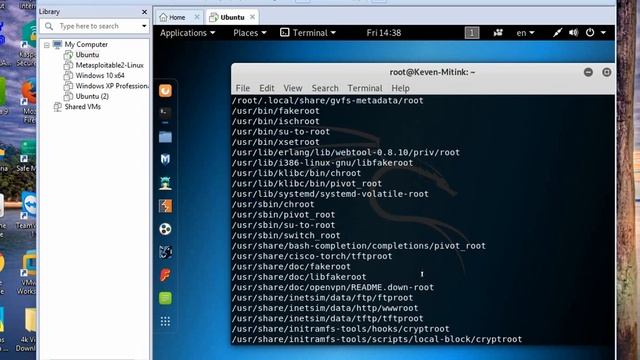The height and width of the screenshot is (360, 640).
Task: Click '/usr/share/doc/openvpn/README.down-root' line
Action: coord(333,287)
